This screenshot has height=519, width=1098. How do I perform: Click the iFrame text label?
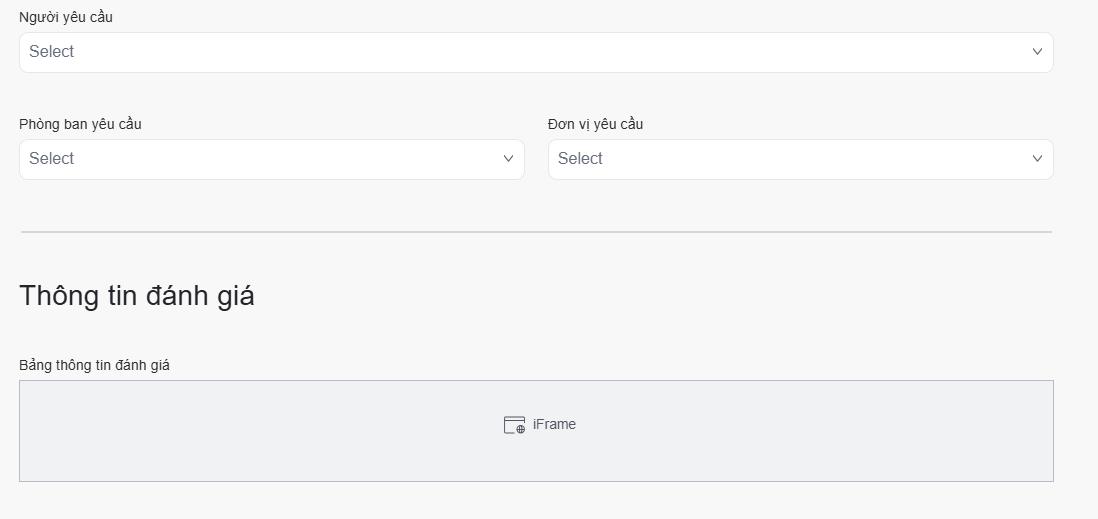554,424
